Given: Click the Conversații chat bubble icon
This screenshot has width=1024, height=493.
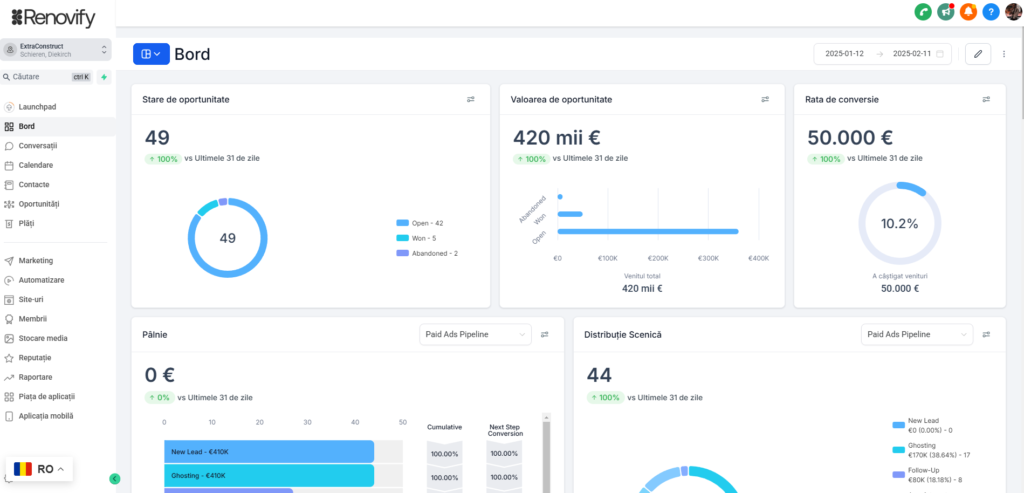Looking at the screenshot, I should point(9,146).
